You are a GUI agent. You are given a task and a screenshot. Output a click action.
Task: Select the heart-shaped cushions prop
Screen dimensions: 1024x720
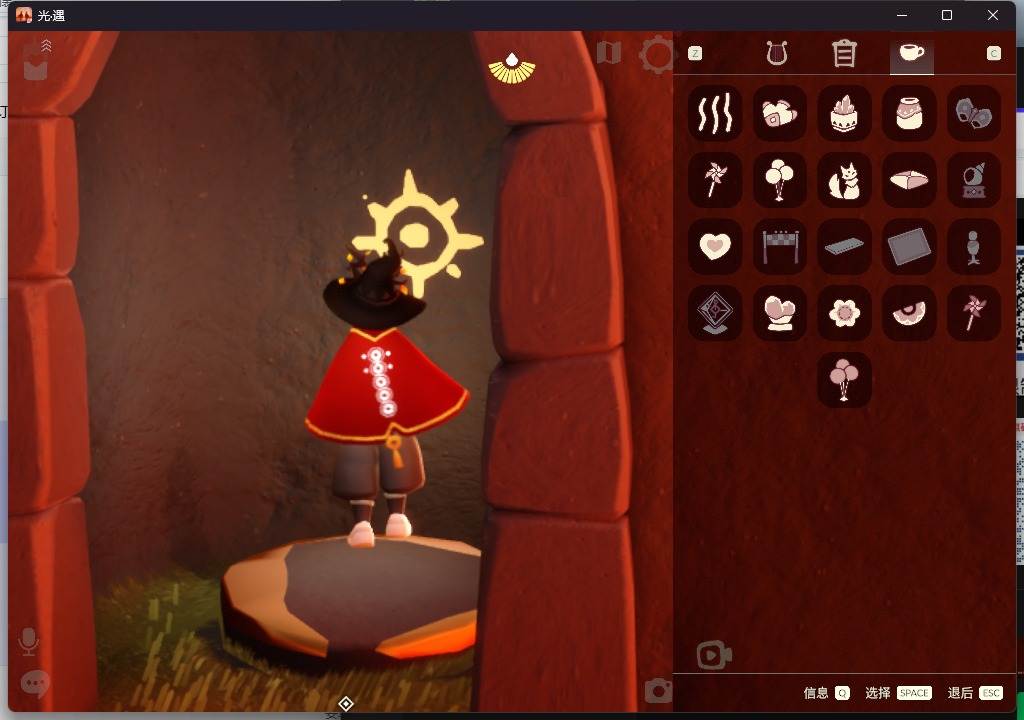click(x=780, y=113)
